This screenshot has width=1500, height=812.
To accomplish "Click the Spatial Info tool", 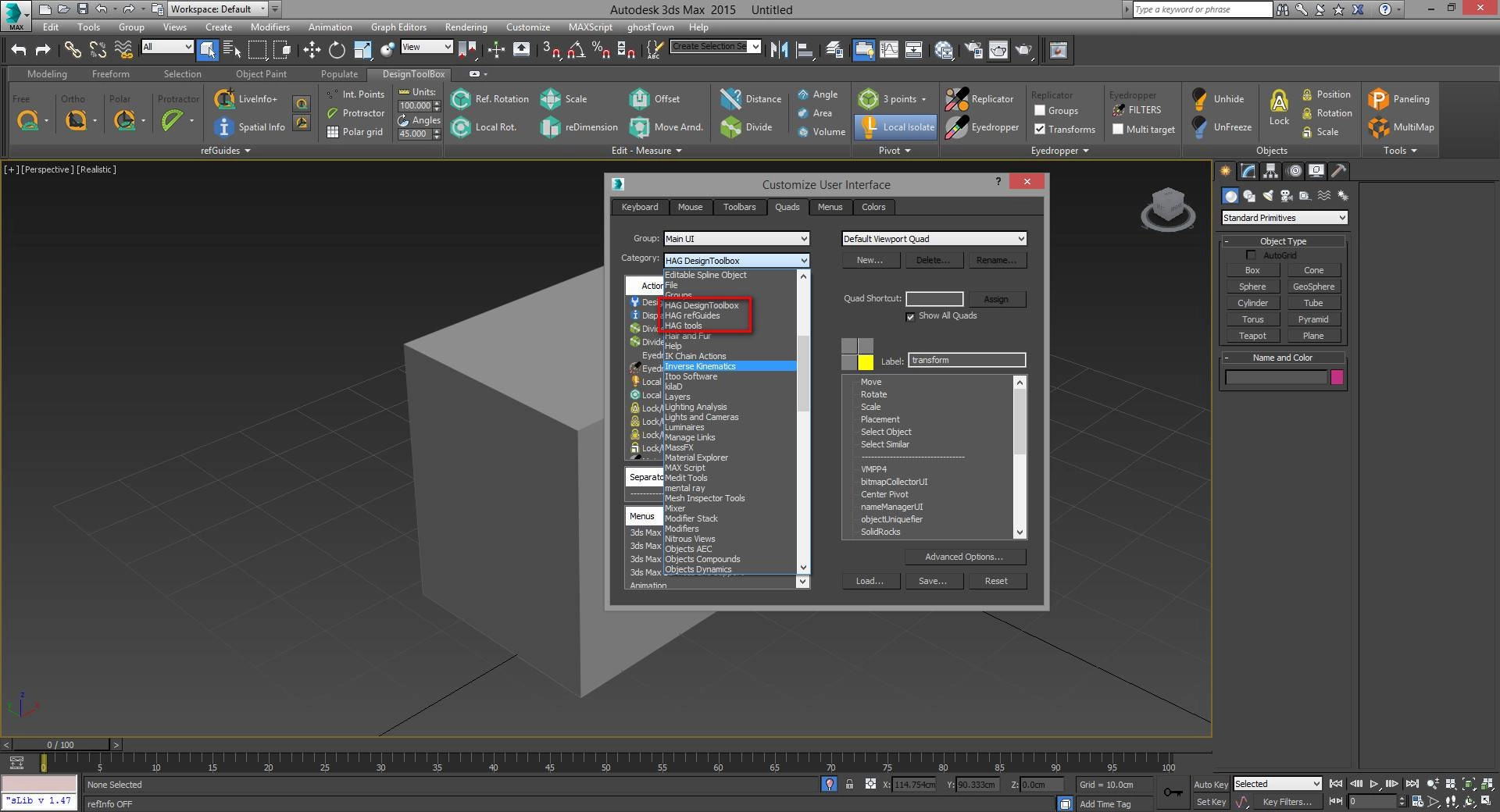I will (250, 126).
